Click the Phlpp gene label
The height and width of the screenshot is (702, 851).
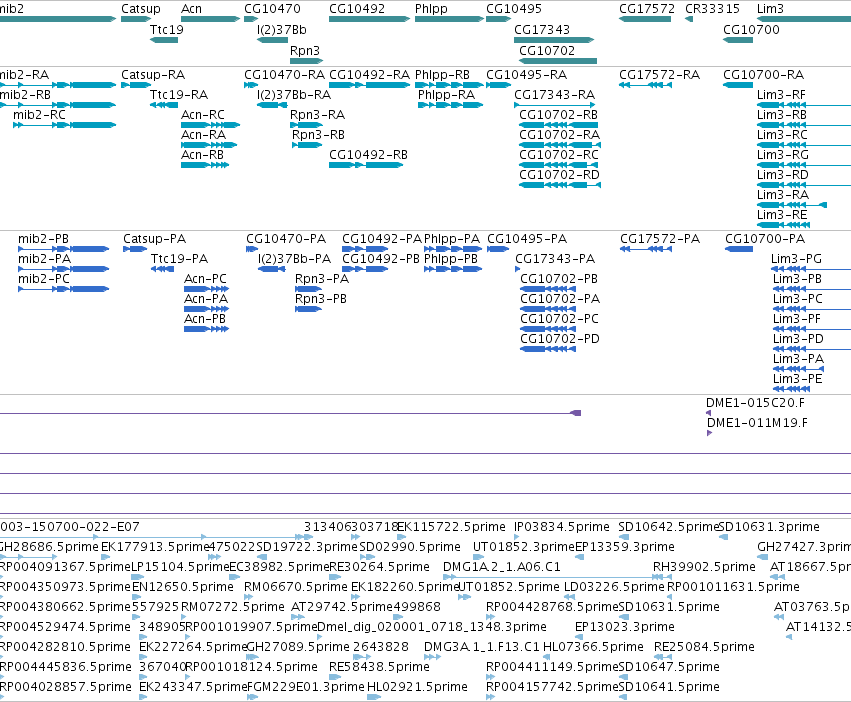tap(431, 9)
